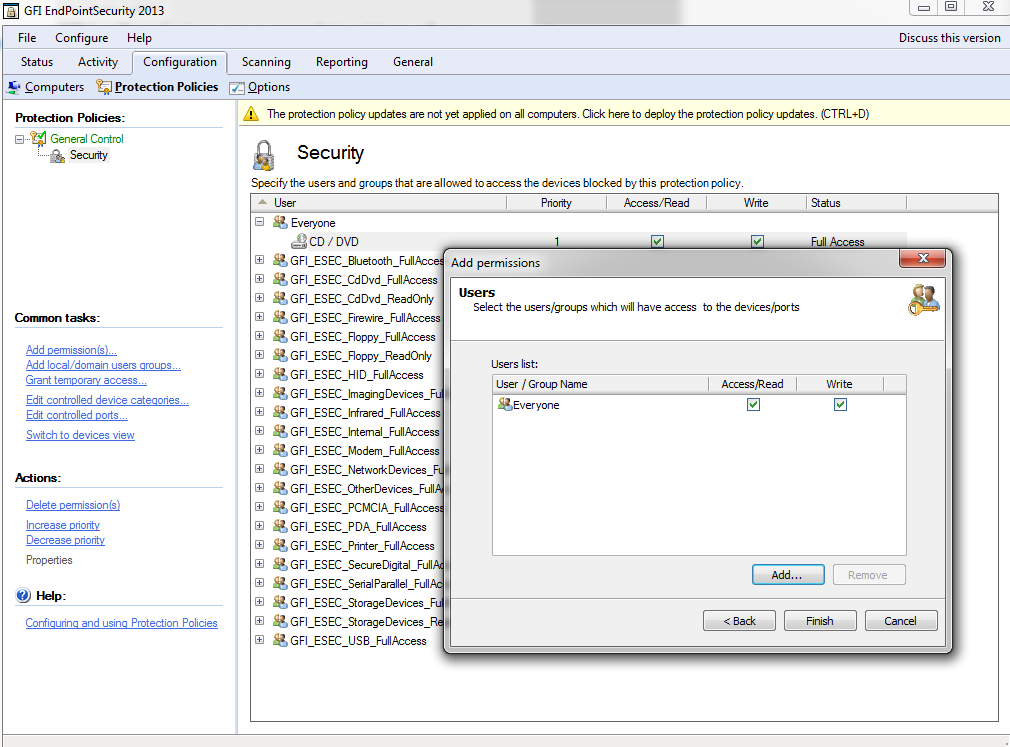Switch to the Activity tab
Viewport: 1010px width, 747px height.
[x=98, y=62]
